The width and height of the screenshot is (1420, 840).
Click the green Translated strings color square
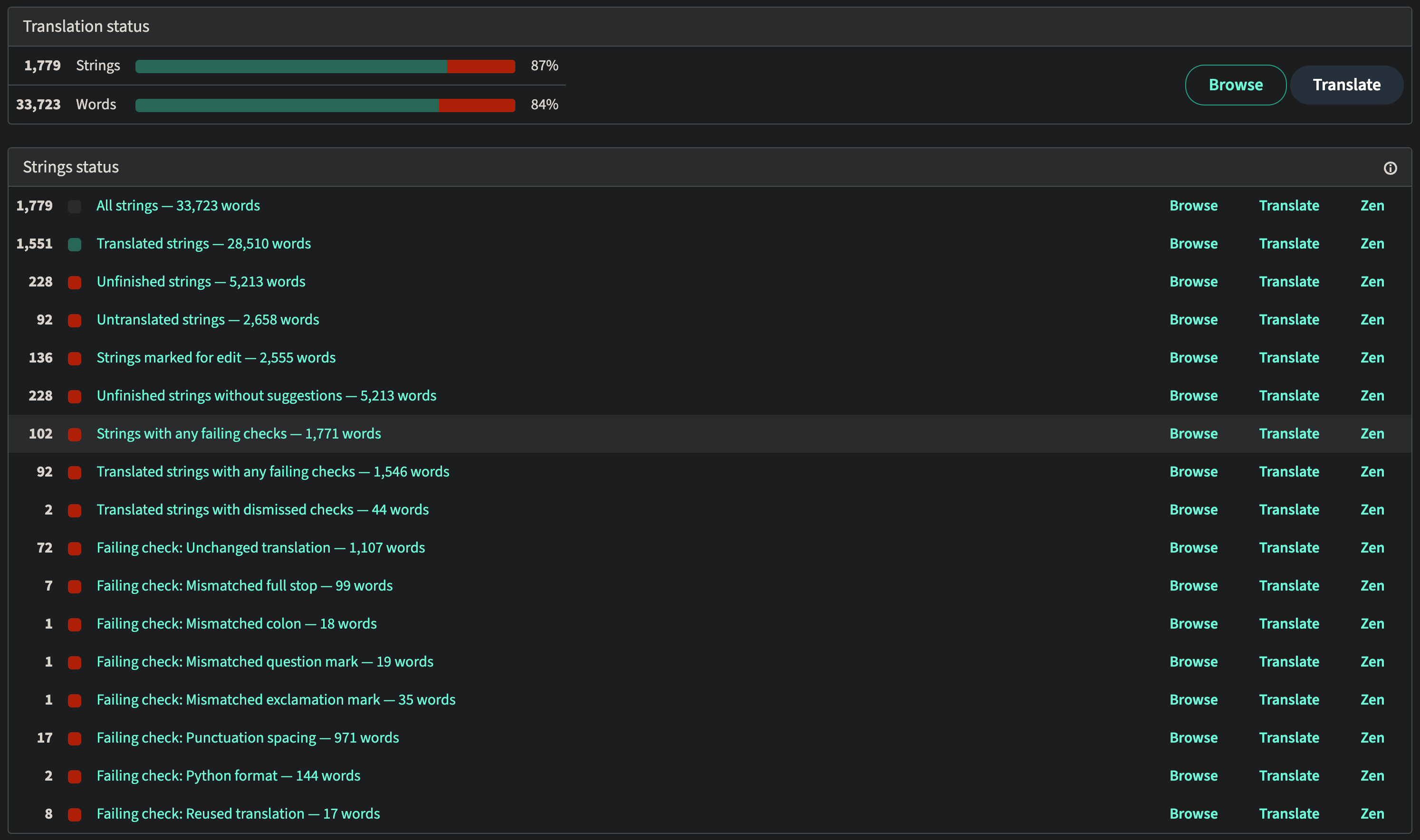coord(75,245)
